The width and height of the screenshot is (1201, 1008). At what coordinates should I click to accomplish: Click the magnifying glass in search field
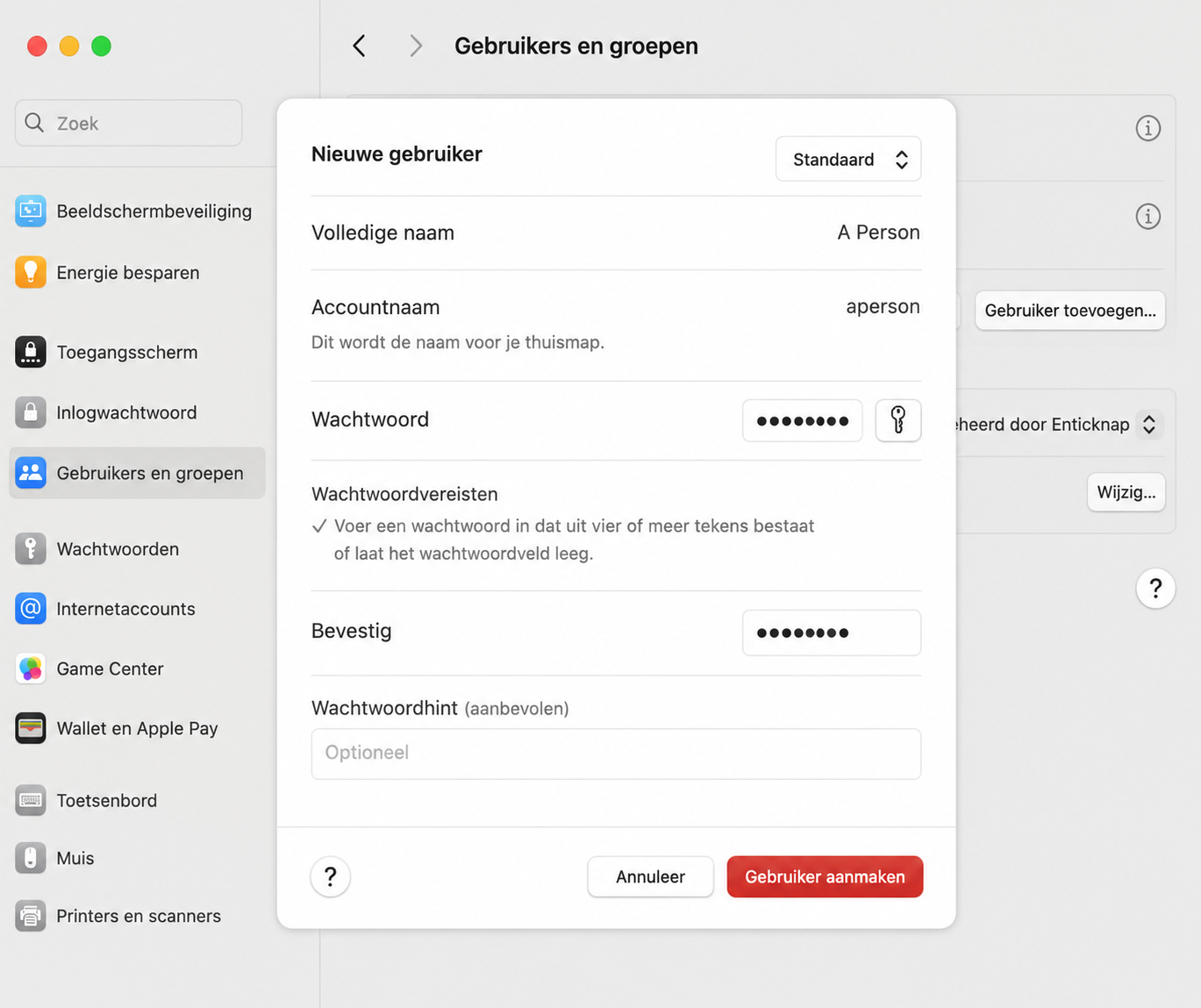tap(34, 123)
